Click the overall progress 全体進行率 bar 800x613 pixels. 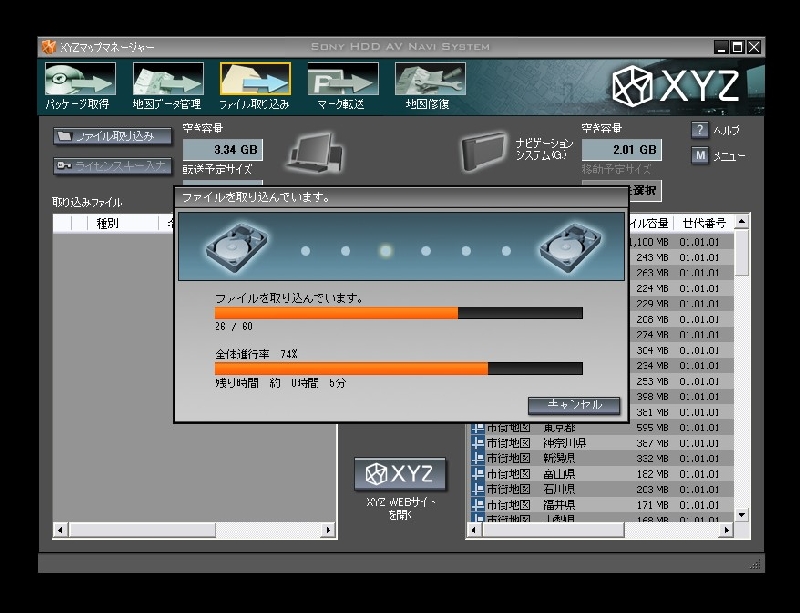pos(398,368)
